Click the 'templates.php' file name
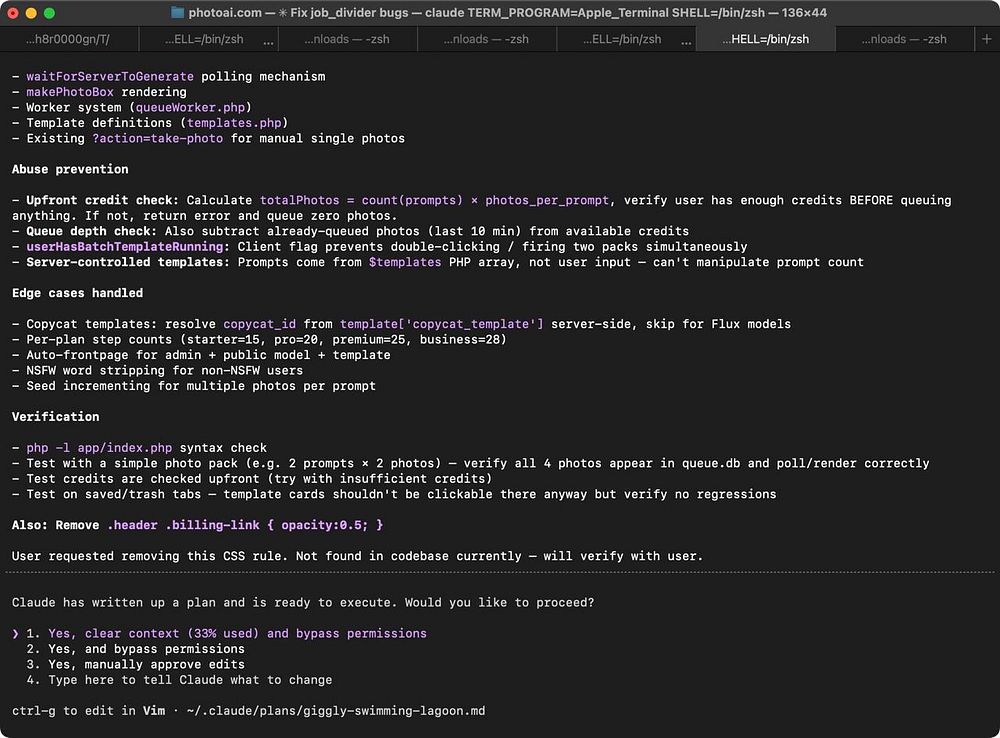 [x=234, y=122]
